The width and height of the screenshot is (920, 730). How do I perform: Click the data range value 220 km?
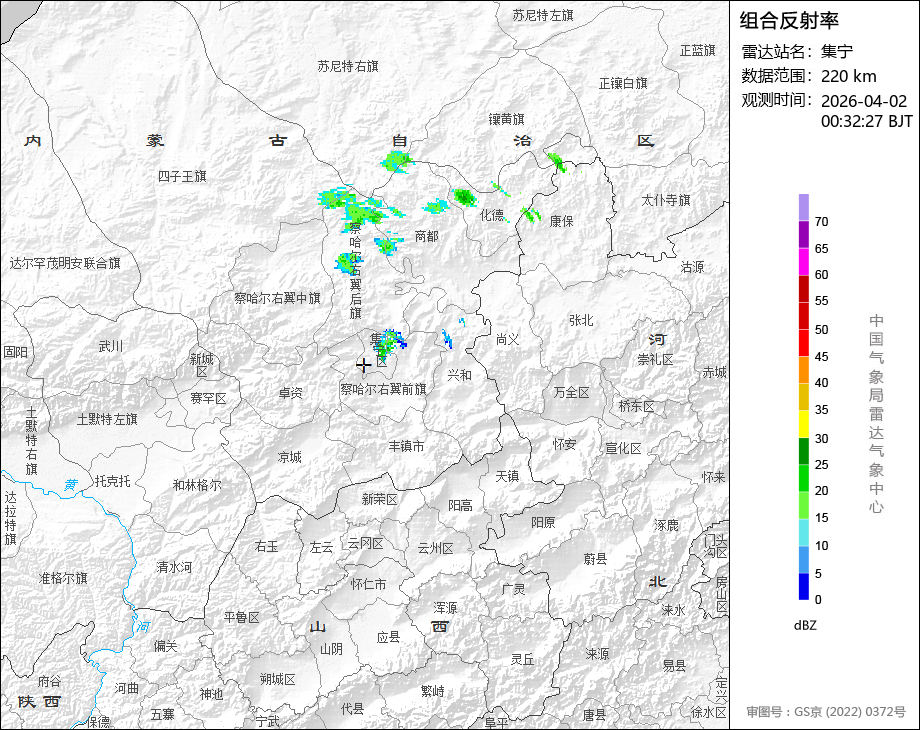[848, 76]
